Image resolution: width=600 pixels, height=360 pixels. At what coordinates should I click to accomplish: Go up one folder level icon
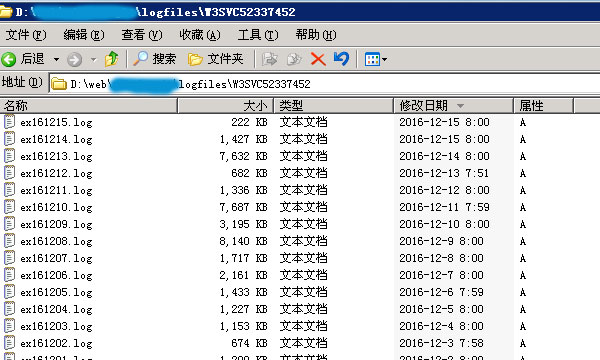point(112,59)
